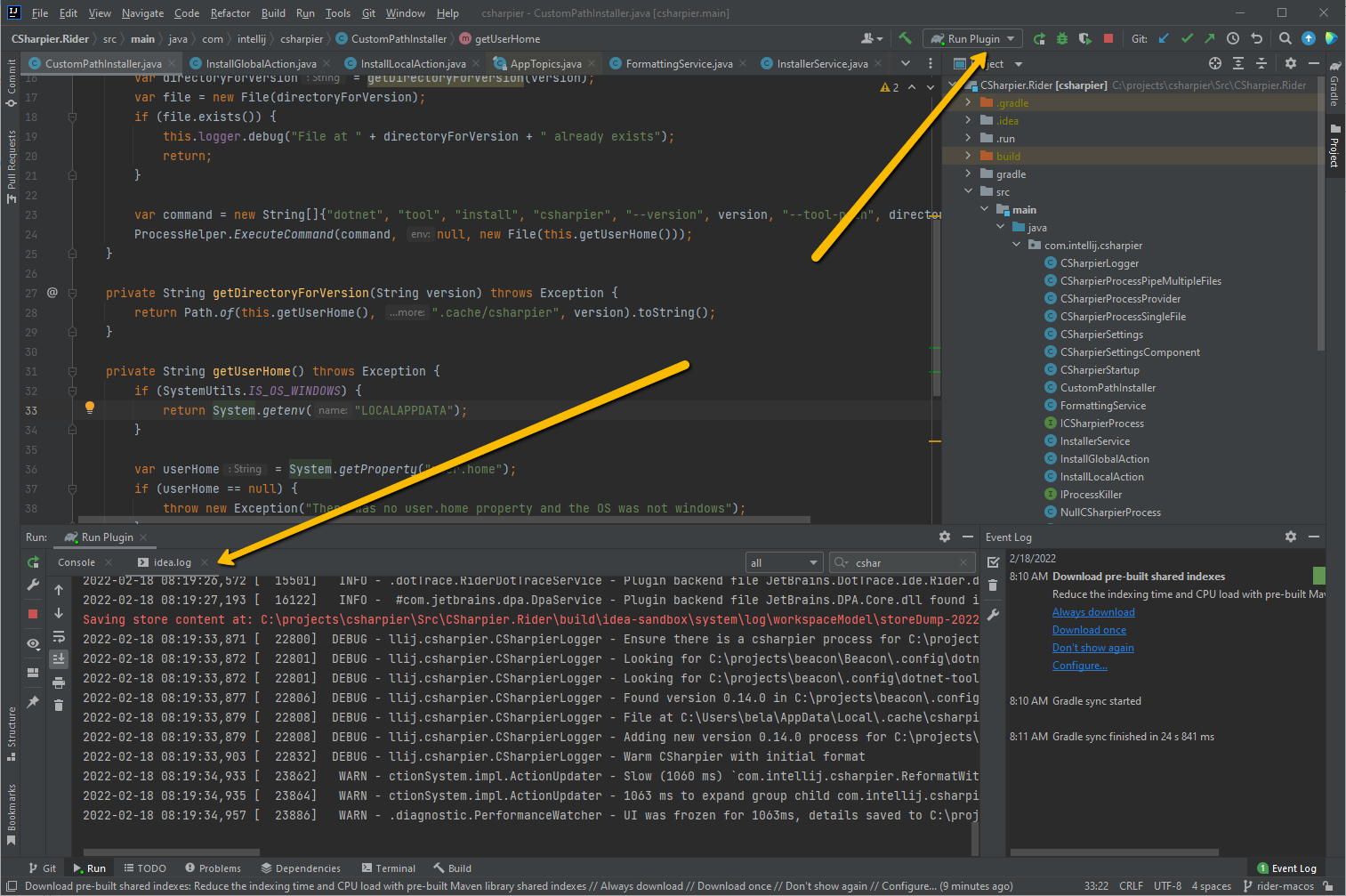Viewport: 1346px width, 896px height.
Task: Open the AppTopics.java editor tab
Action: (544, 63)
